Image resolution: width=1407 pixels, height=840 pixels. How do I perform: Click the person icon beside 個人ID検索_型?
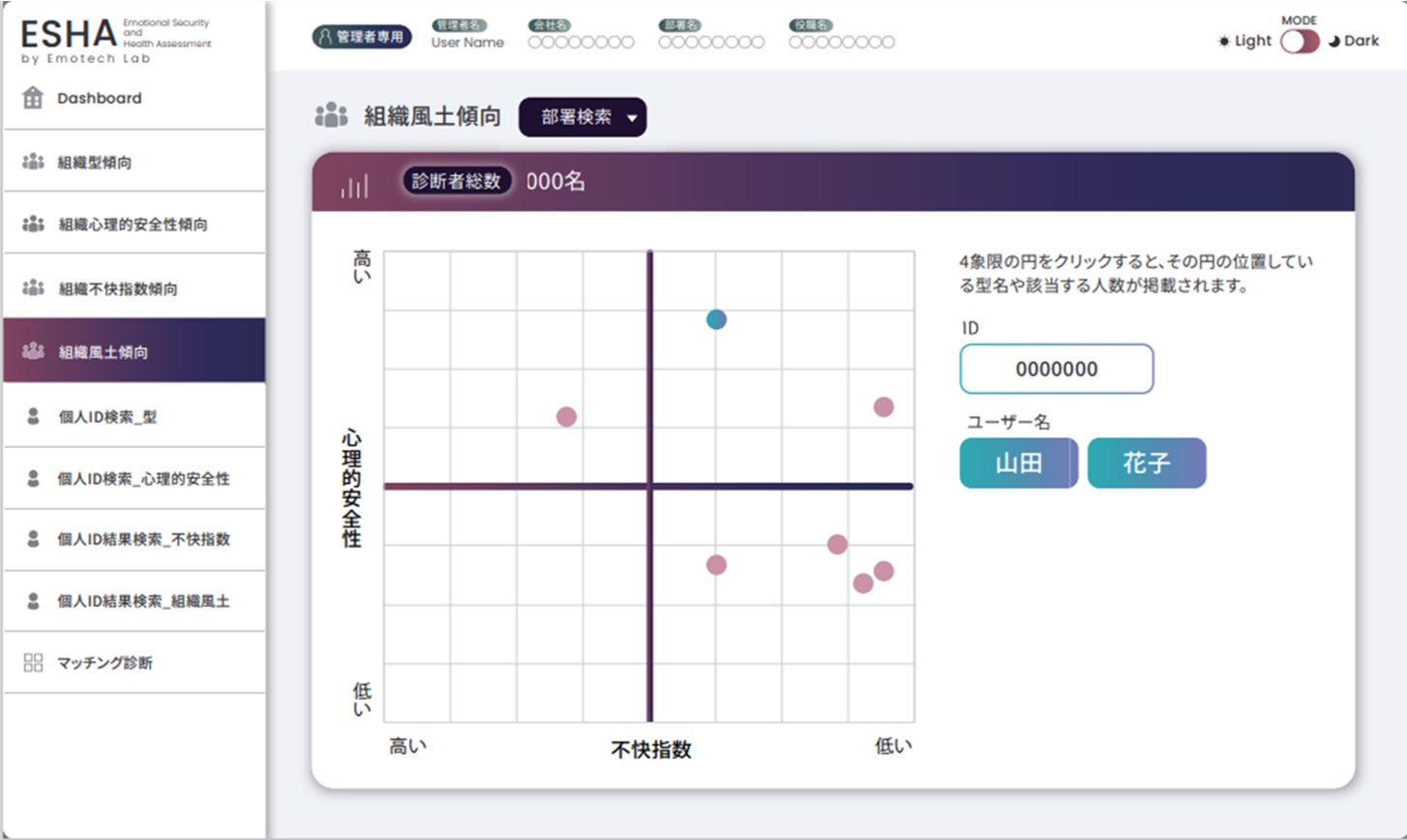coord(33,417)
